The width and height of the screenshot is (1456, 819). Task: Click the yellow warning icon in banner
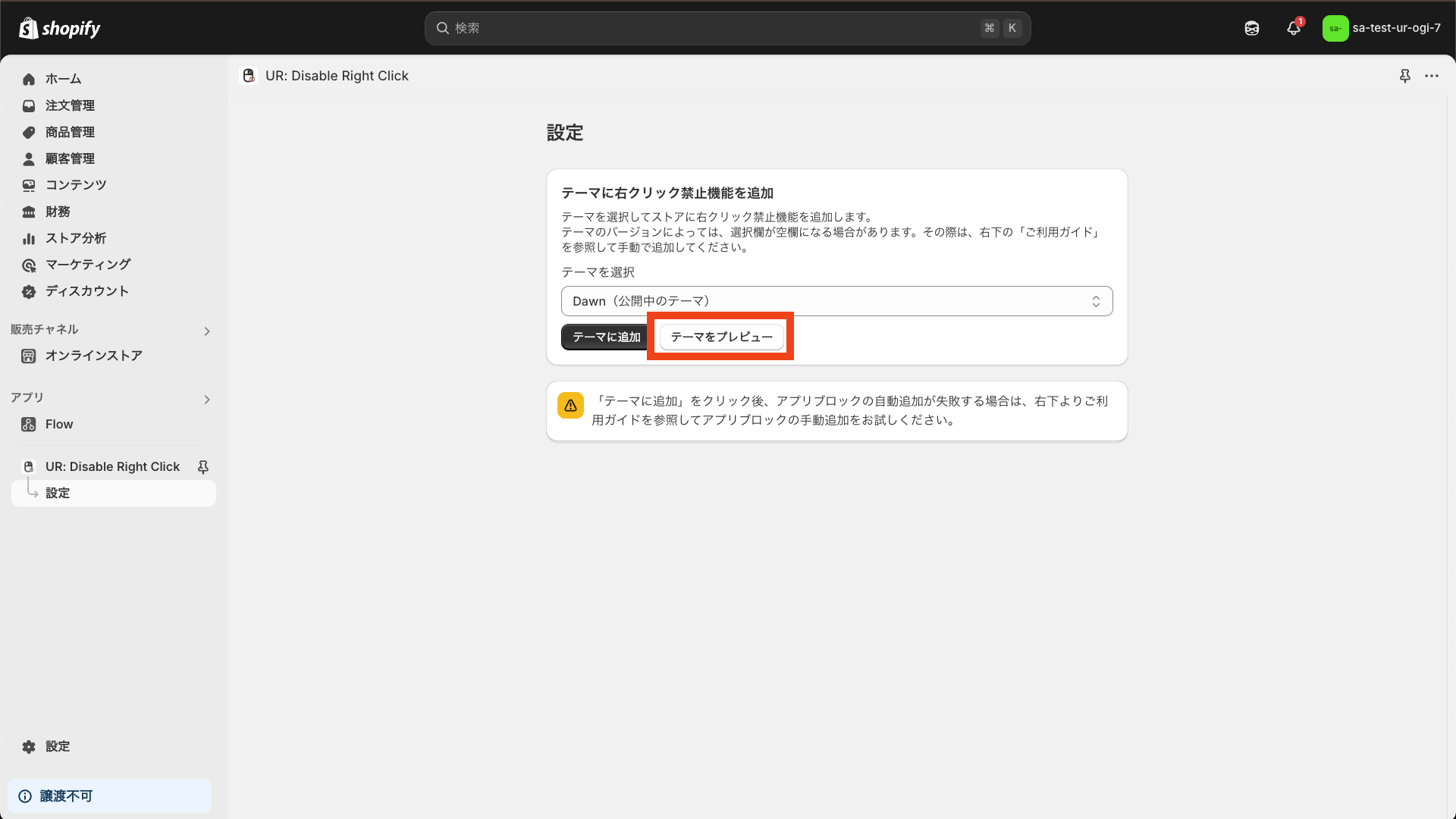[570, 406]
